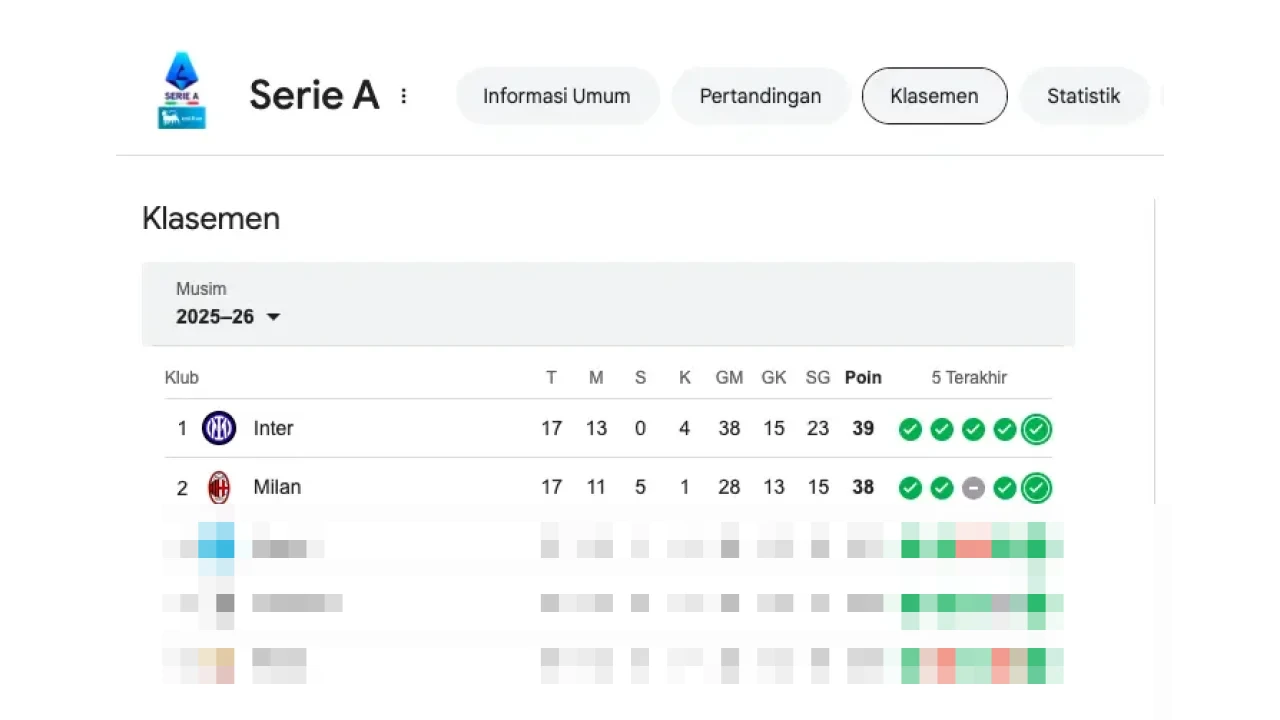Click the Inter club crest
1280x720 pixels.
click(x=219, y=428)
